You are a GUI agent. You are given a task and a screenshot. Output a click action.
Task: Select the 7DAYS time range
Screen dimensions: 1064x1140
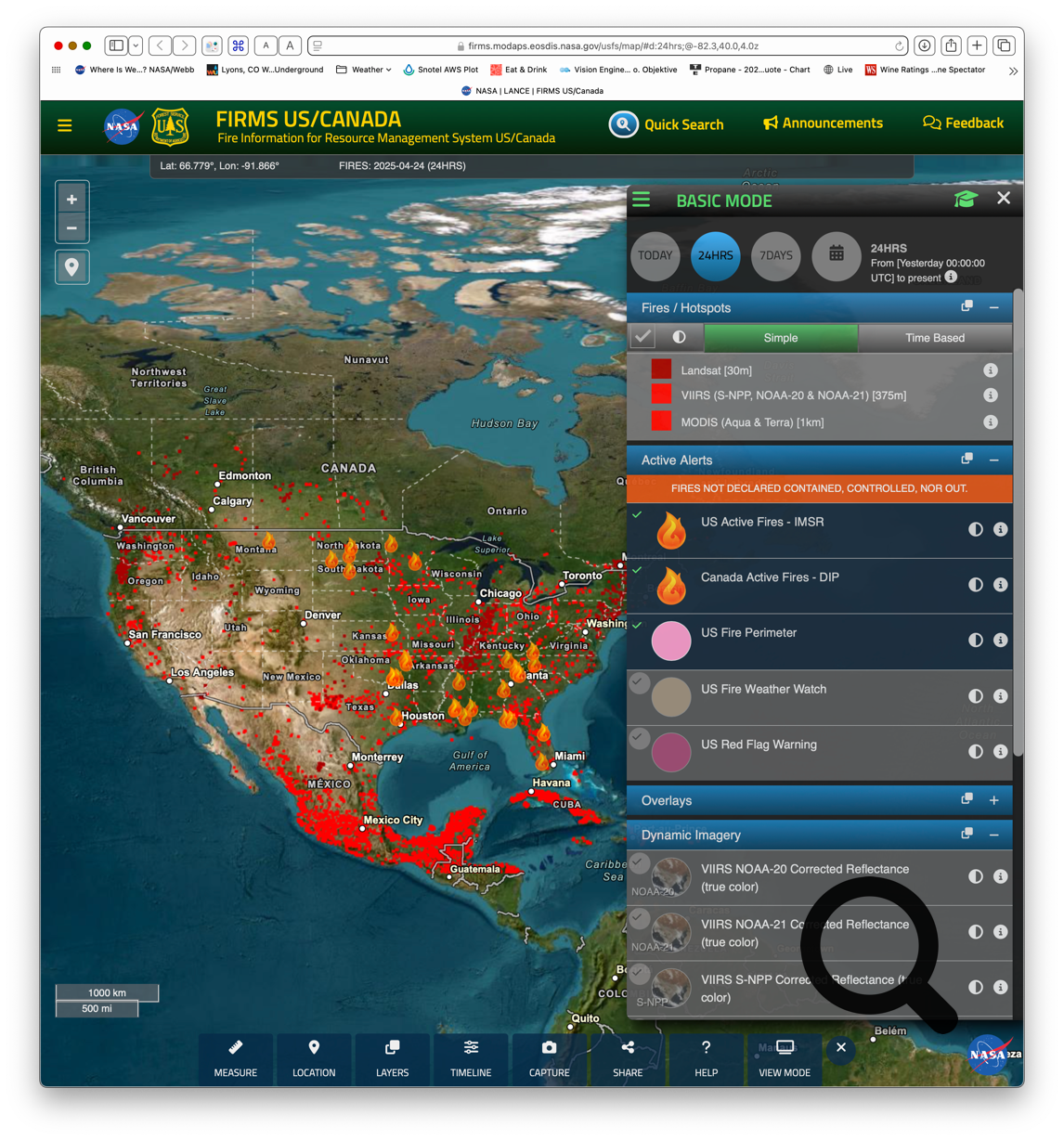tap(776, 255)
